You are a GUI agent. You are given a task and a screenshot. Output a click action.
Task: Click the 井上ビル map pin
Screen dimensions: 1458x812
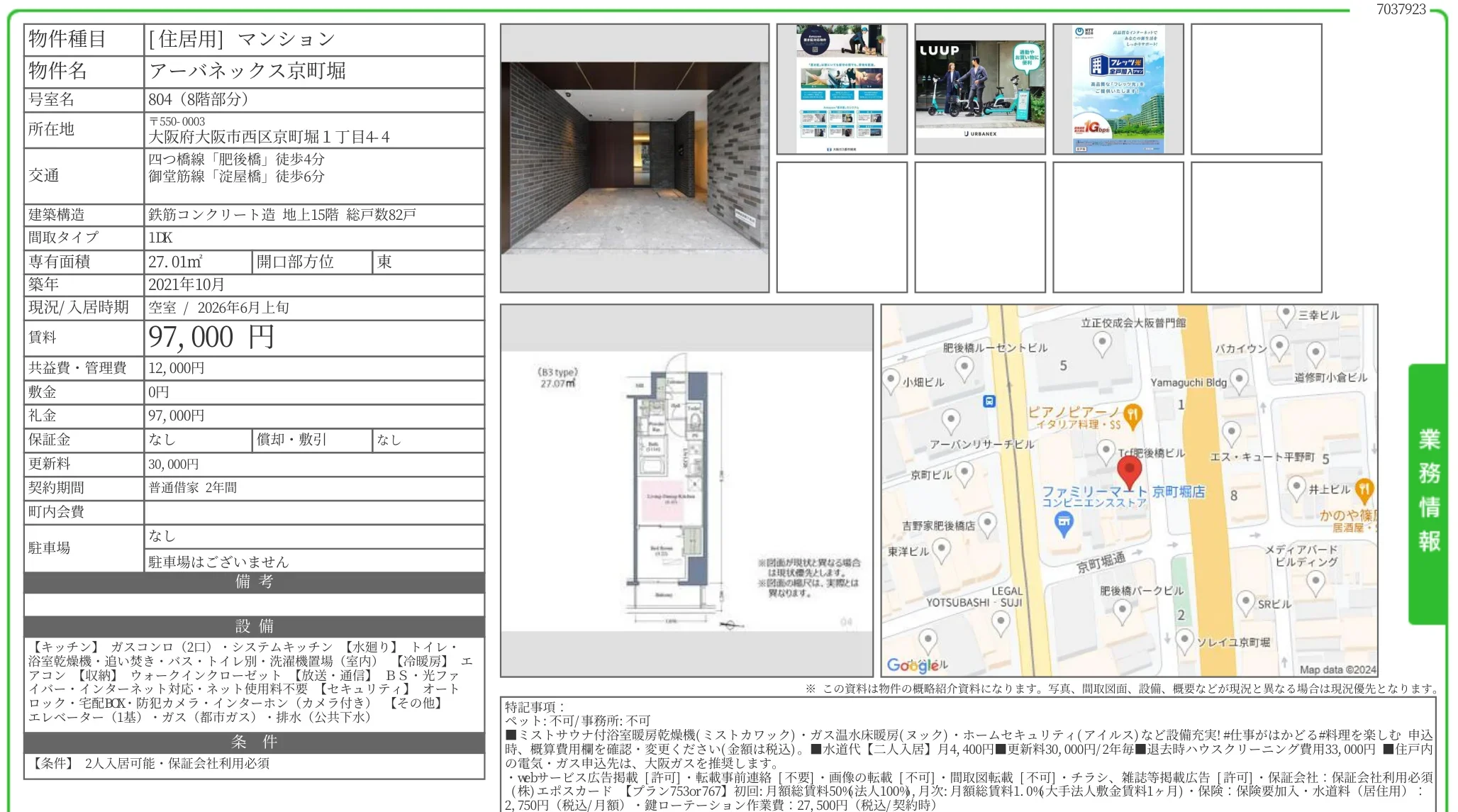point(1296,485)
